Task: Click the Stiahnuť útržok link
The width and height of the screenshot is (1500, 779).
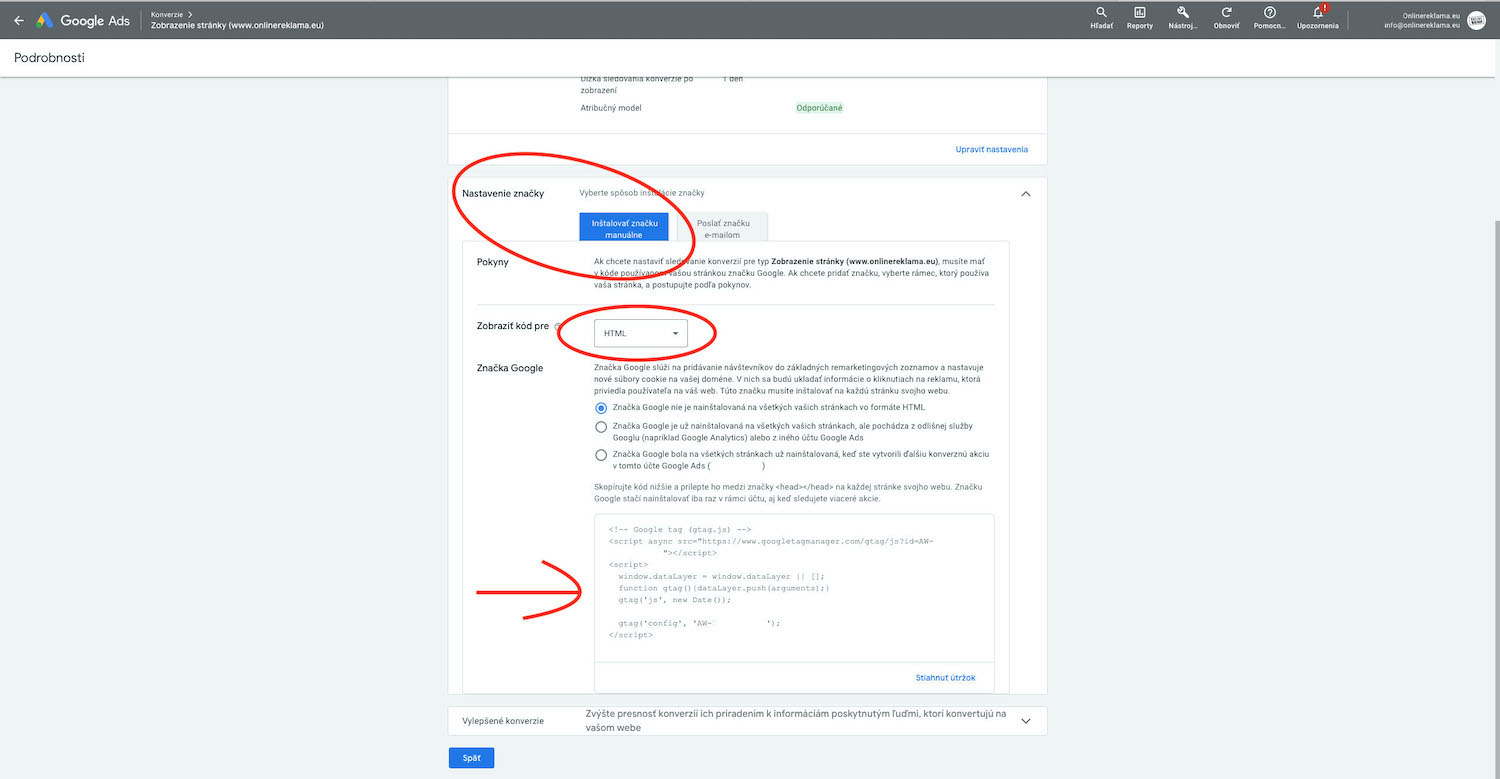Action: 945,678
